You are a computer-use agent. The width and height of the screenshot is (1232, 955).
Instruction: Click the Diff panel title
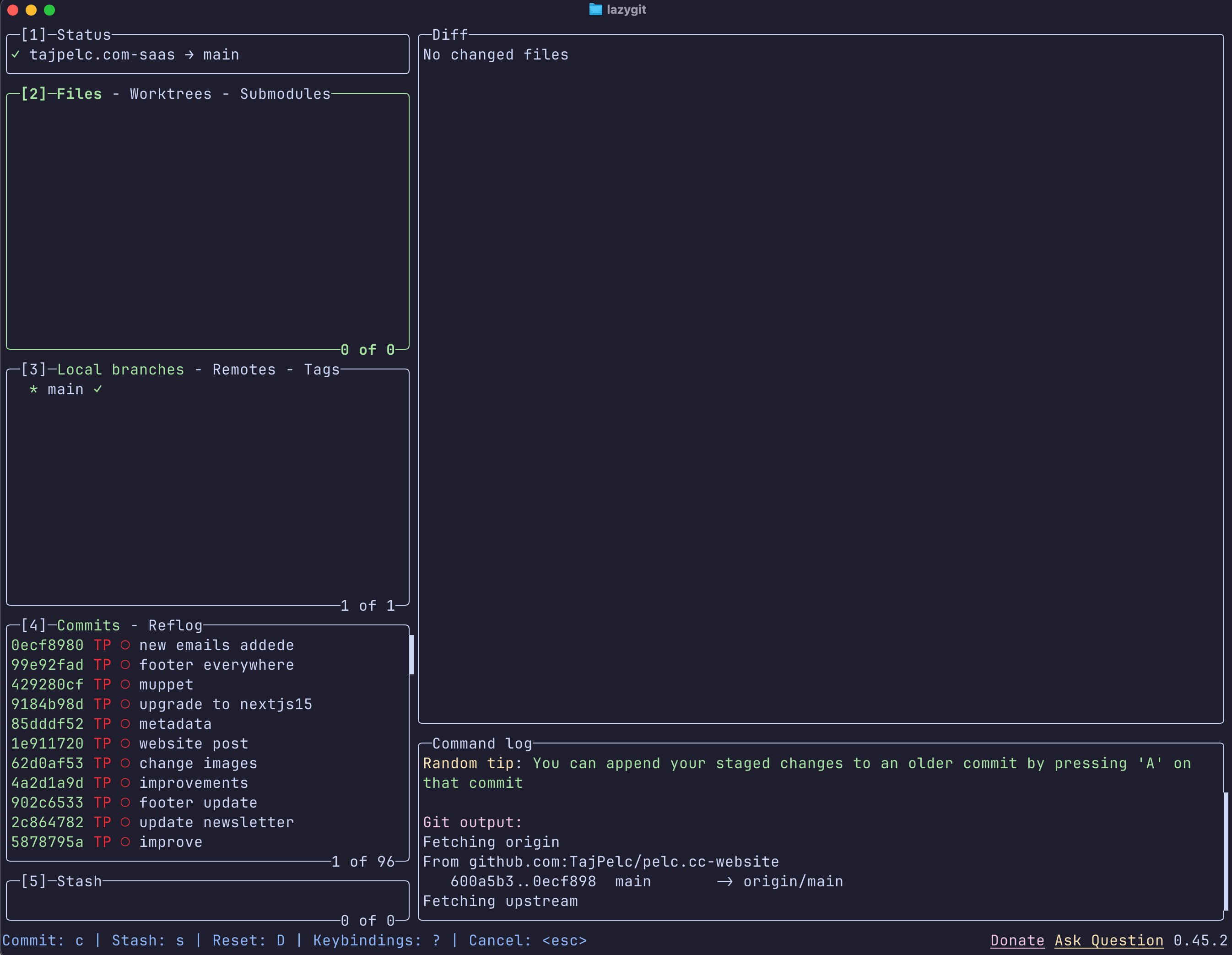(x=450, y=35)
